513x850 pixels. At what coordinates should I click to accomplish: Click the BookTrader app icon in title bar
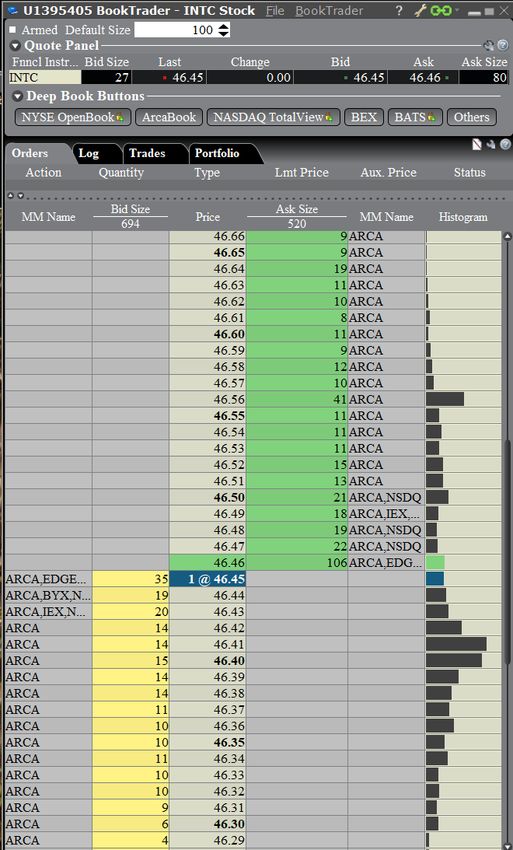coord(12,10)
